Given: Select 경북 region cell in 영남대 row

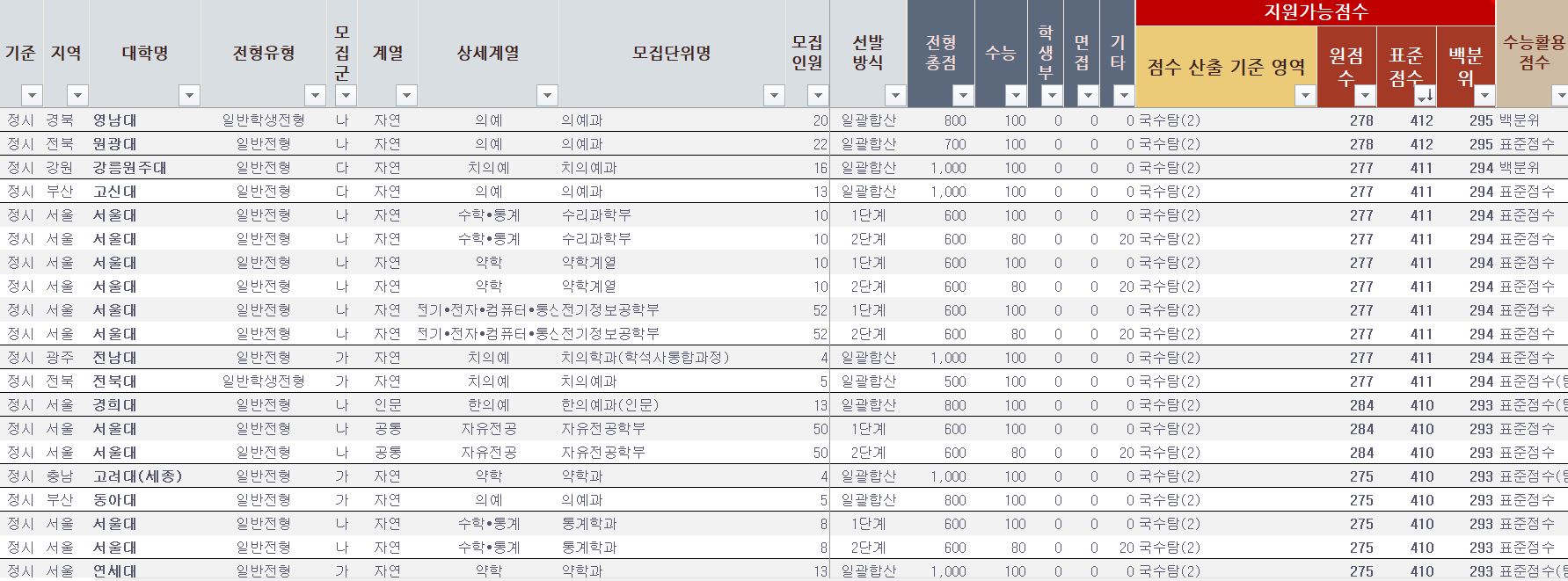Looking at the screenshot, I should point(66,120).
